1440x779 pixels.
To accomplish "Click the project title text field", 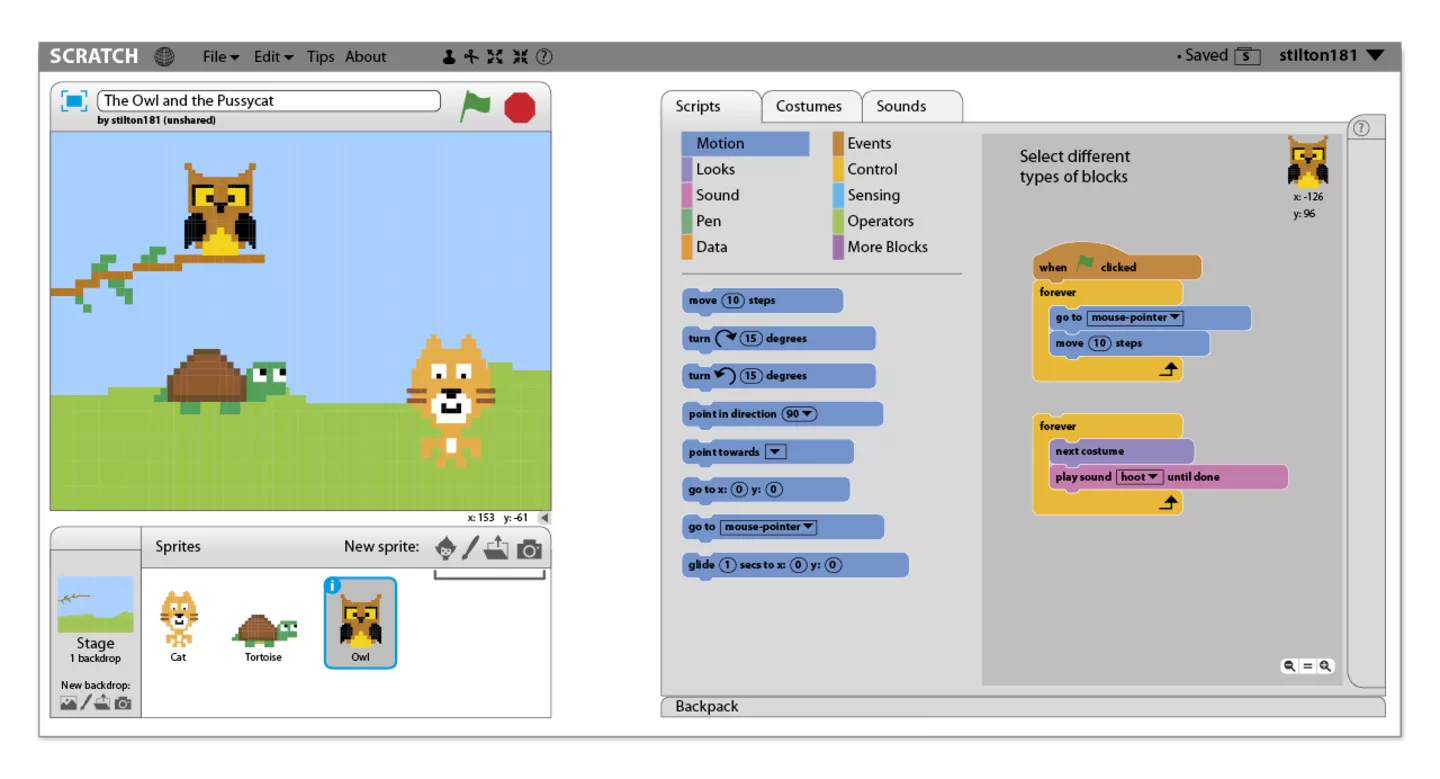I will 268,100.
